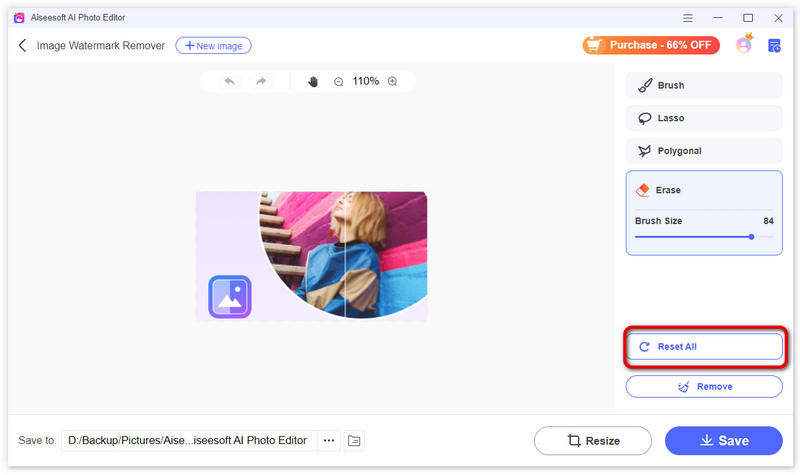Minimize the Aiseesoft window
Image resolution: width=800 pixels, height=475 pixels.
(718, 18)
